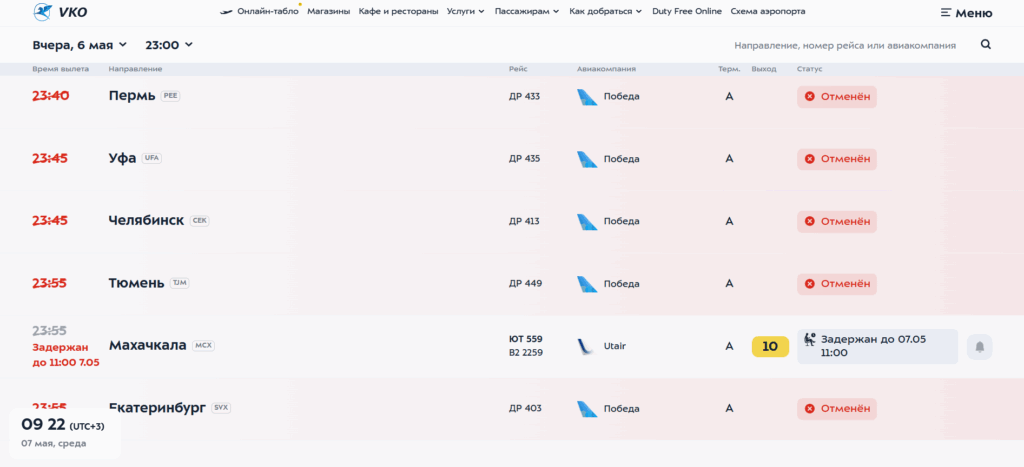Click flight number ДР 449
Screen dimensions: 1024x467
point(524,283)
